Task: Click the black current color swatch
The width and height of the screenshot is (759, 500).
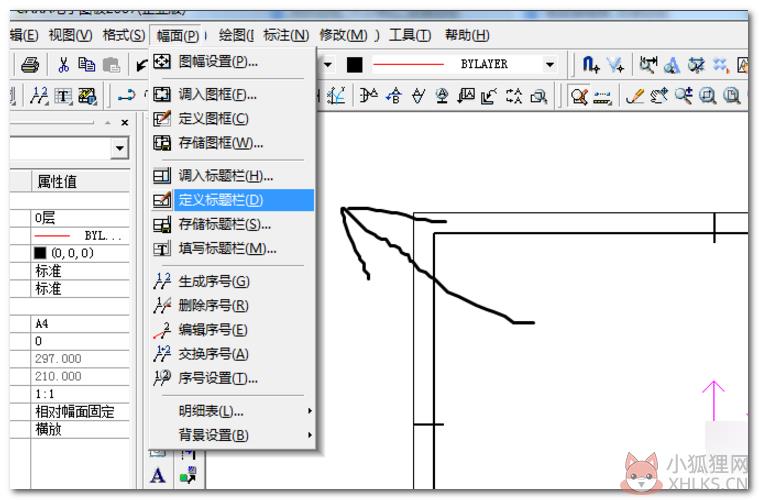Action: point(354,64)
